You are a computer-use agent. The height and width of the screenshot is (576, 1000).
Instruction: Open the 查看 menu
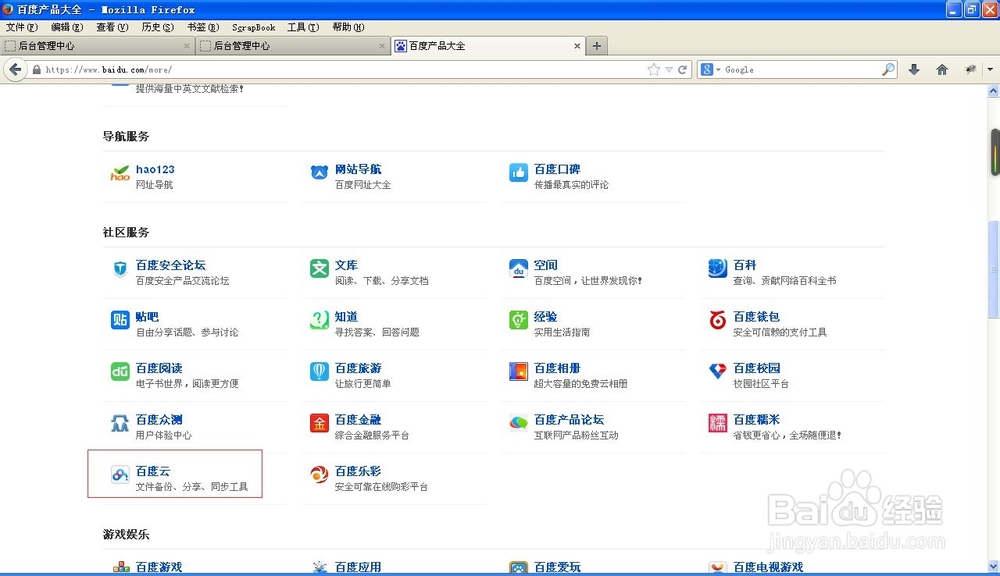(112, 27)
